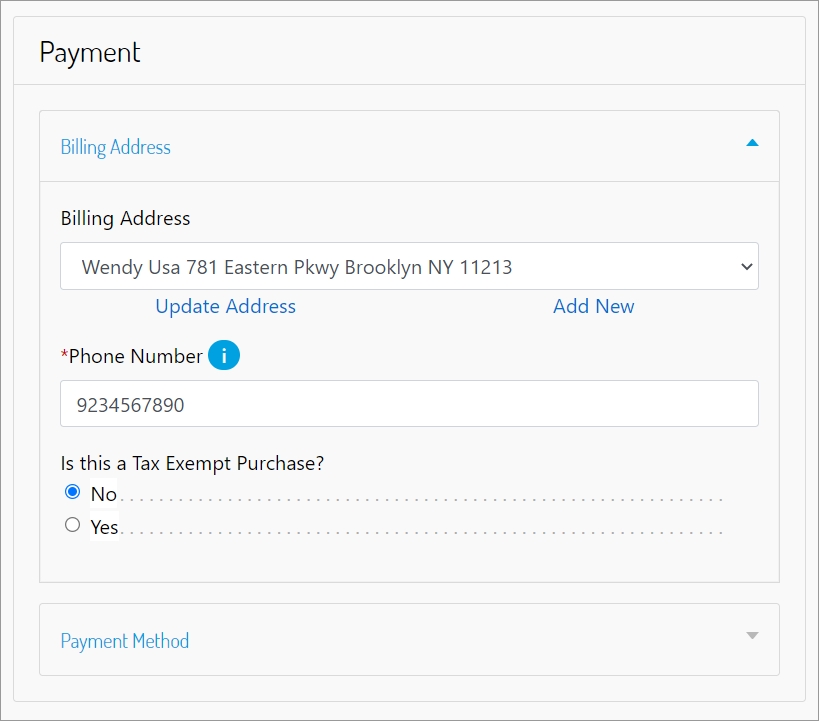
Task: Click the black Billing Address field label
Action: pyautogui.click(x=125, y=218)
